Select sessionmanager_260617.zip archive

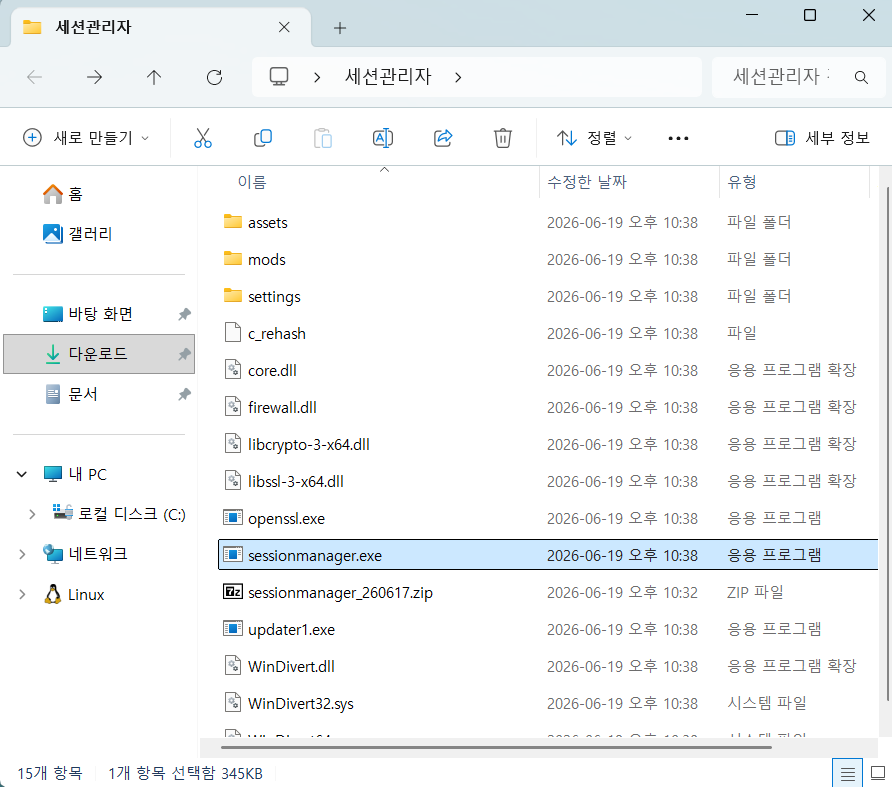[x=340, y=592]
